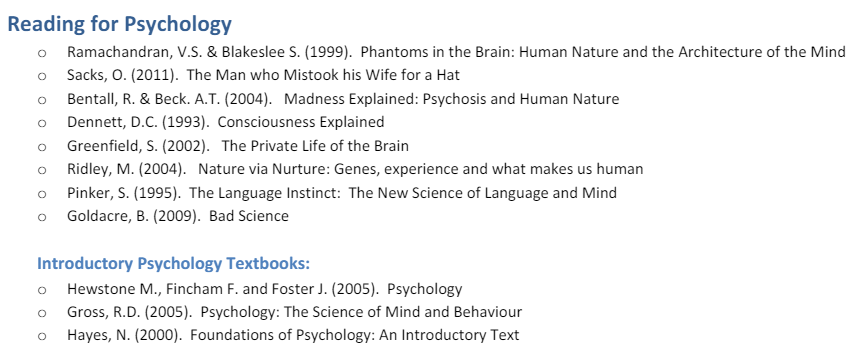Screen dimensions: 852x361
Task: Select the Dennett 'Consciousness Explained' line
Action: [225, 122]
